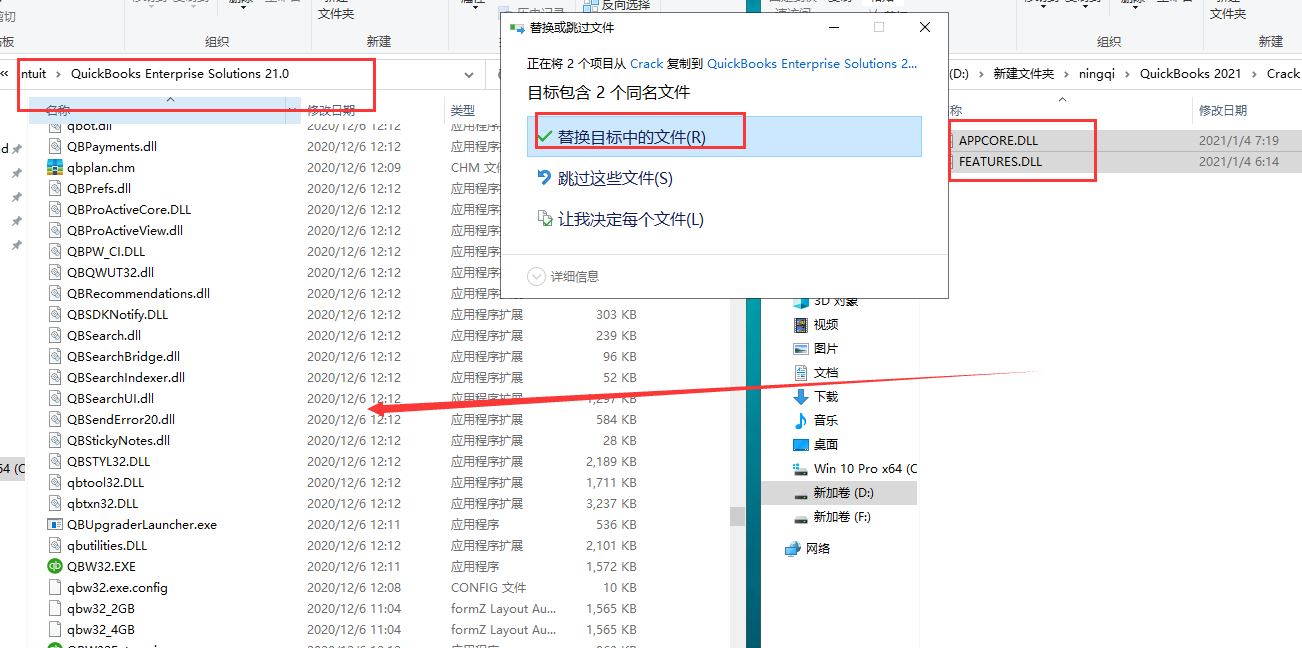Select QBSearch.dll file icon

click(x=55, y=335)
